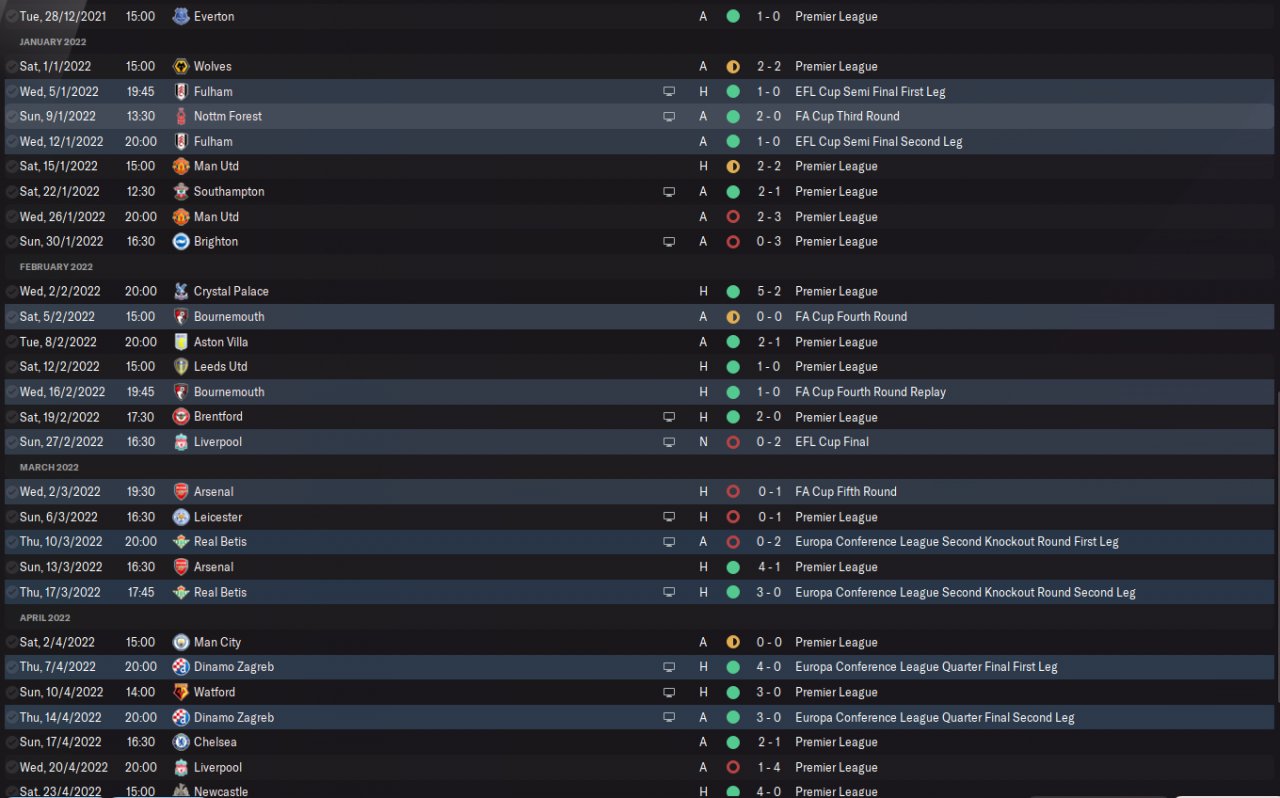The height and width of the screenshot is (798, 1280).
Task: Open Nottm Forest via its crest icon
Action: tap(181, 116)
